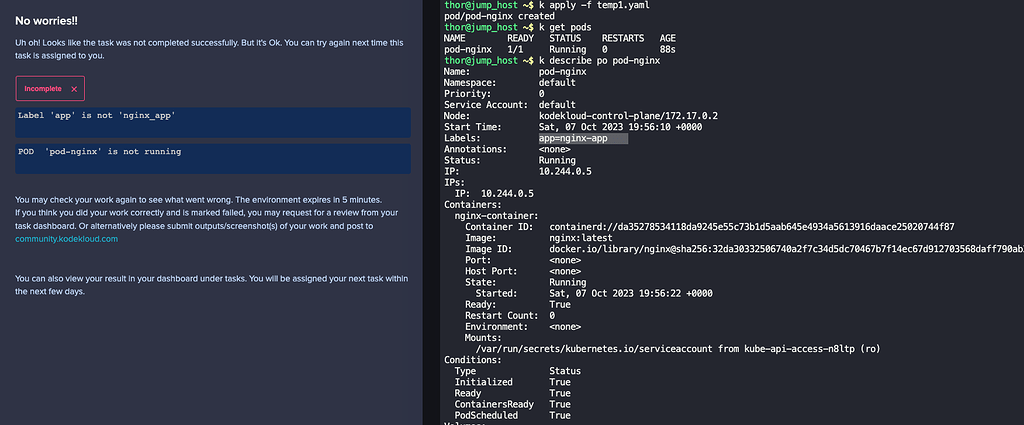The width and height of the screenshot is (1024, 425).
Task: Click the nginx-container name line
Action: coord(497,215)
